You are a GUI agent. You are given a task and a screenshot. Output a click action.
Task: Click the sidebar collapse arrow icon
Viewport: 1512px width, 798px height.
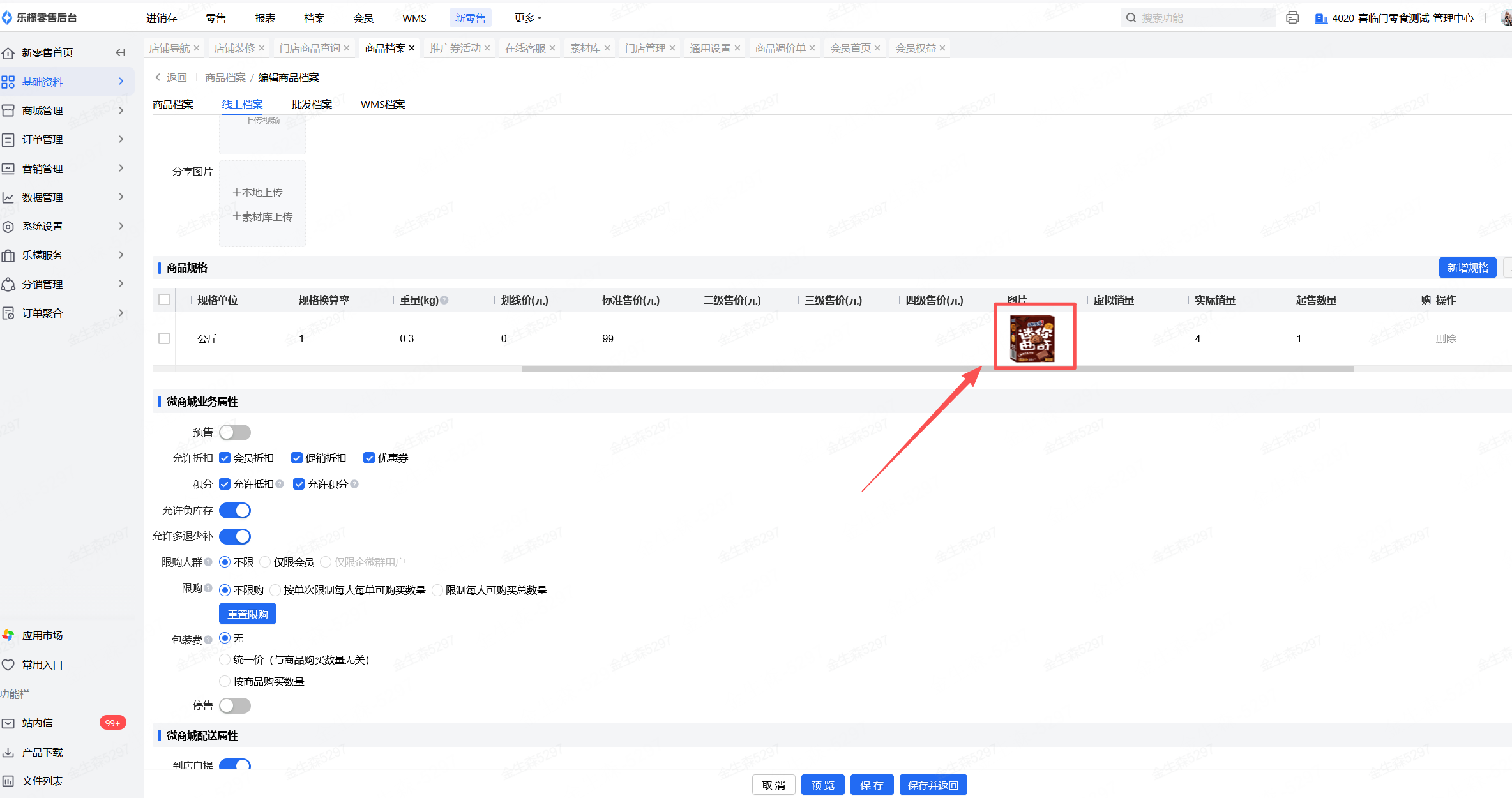coord(120,52)
